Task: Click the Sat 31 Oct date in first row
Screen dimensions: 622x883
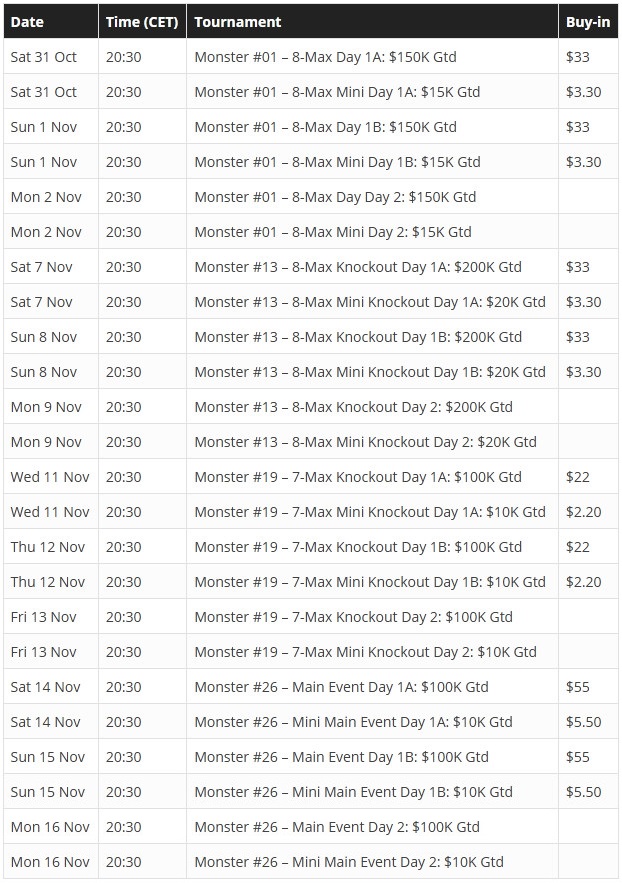Action: click(43, 57)
